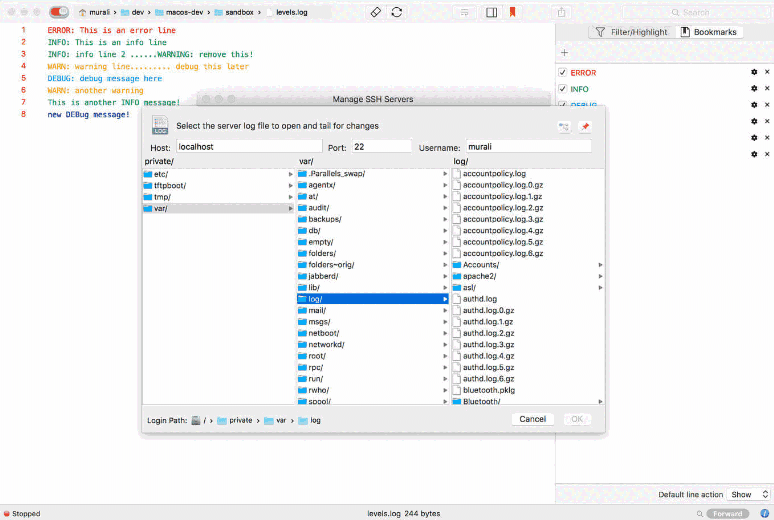Image resolution: width=774 pixels, height=520 pixels.
Task: Uncheck the ERROR filter checkbox
Action: (x=563, y=73)
